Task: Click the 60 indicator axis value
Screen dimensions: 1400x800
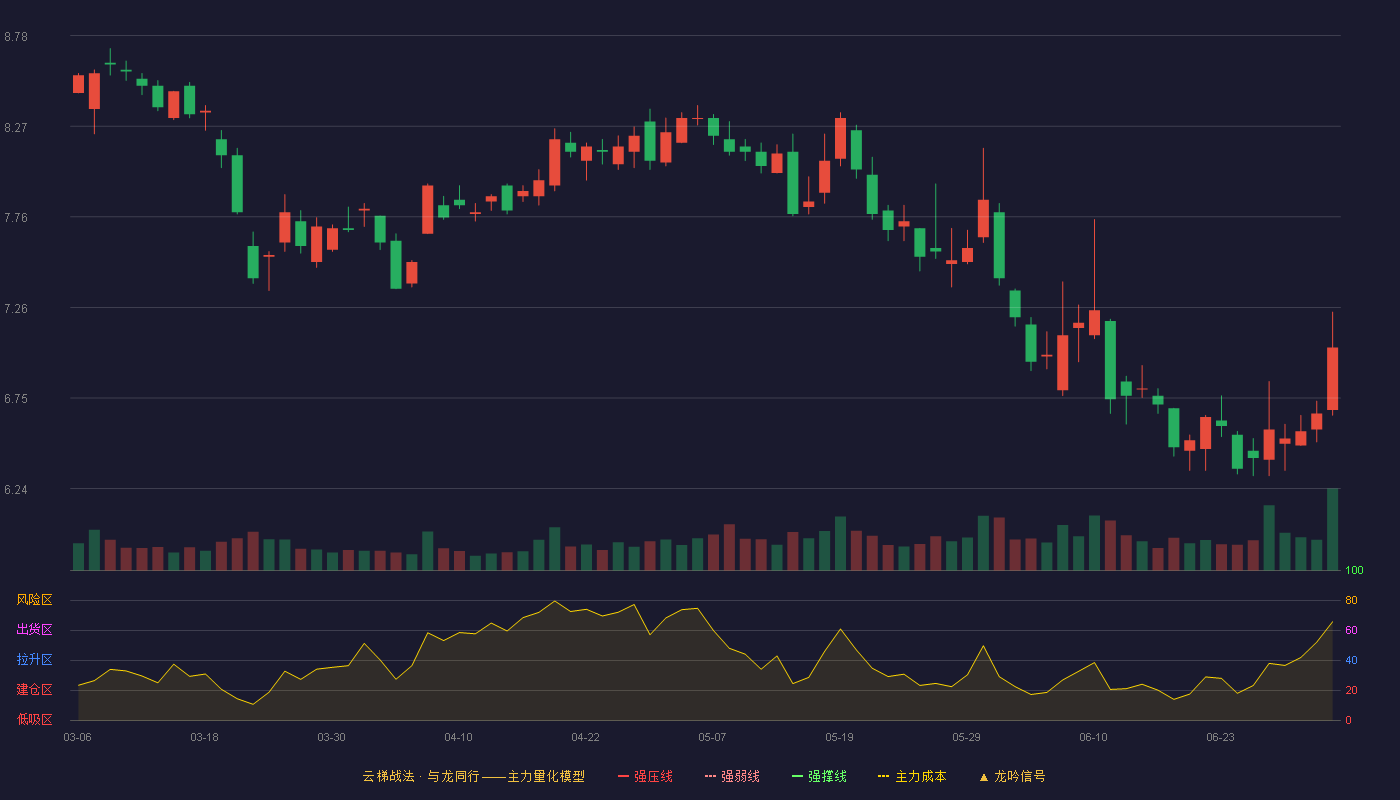Action: tap(1351, 630)
